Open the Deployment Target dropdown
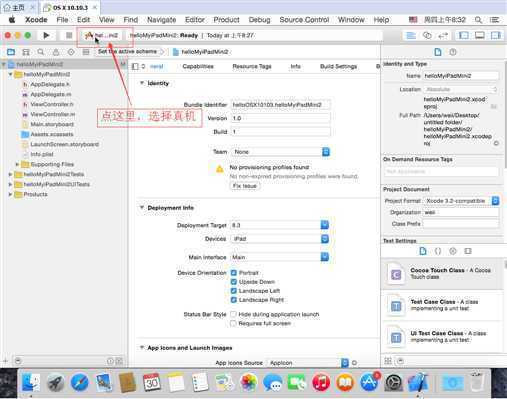507x399 pixels. [x=280, y=225]
